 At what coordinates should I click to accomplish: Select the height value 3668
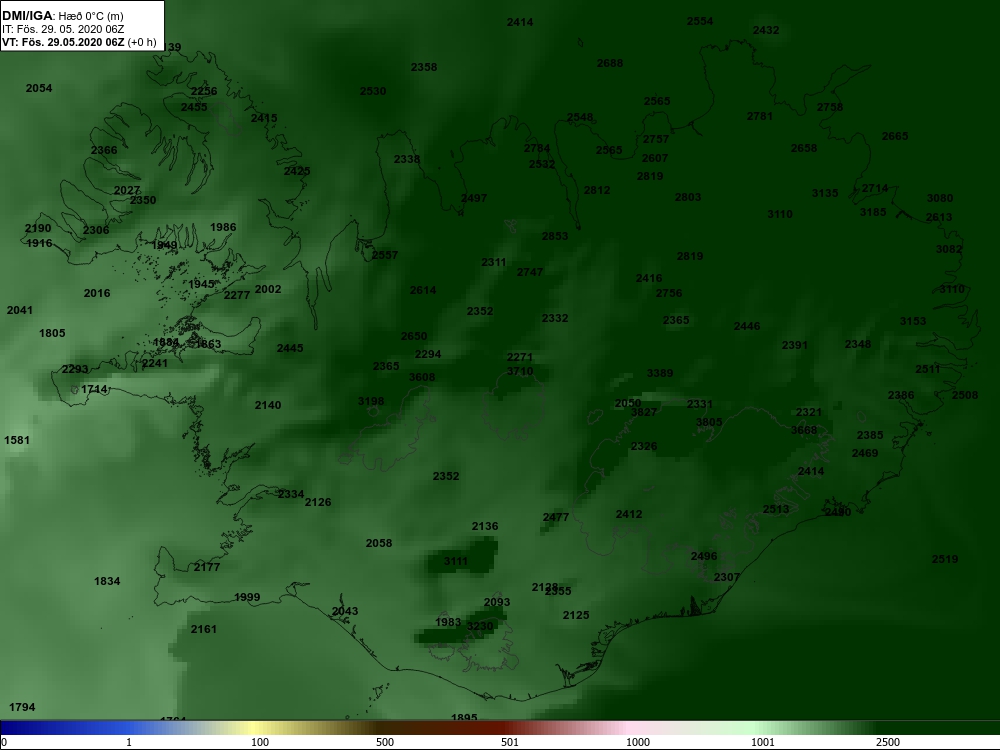tap(804, 430)
